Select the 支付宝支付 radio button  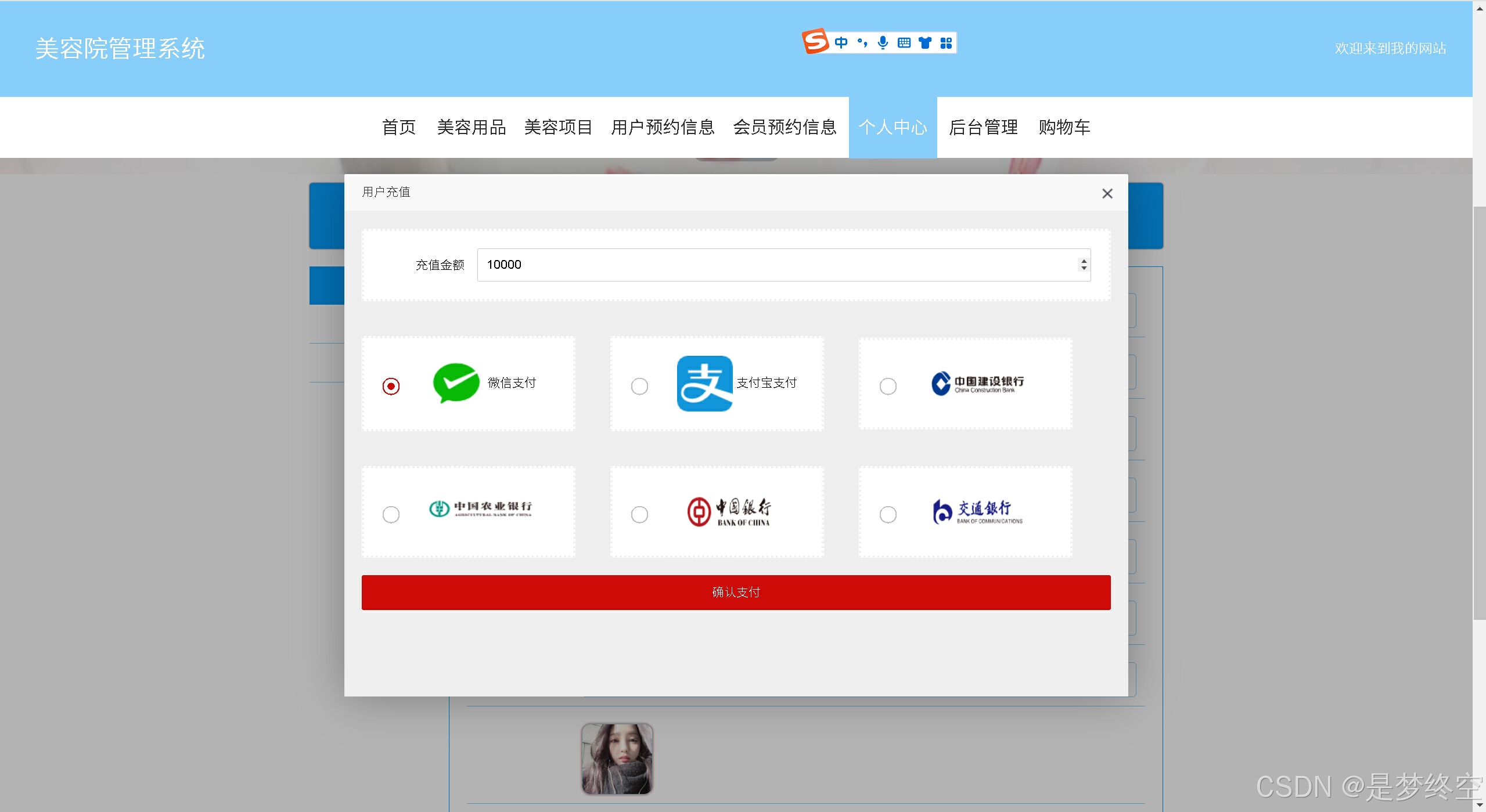pos(639,386)
